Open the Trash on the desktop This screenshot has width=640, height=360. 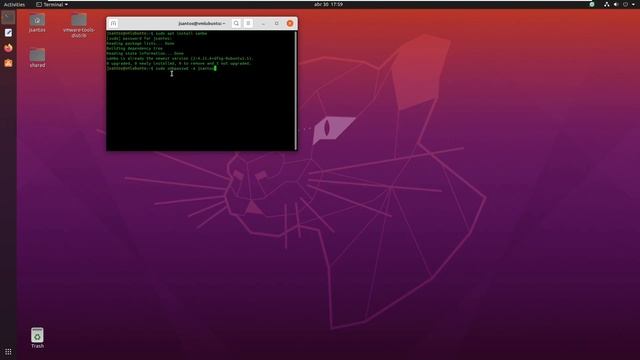(x=37, y=338)
